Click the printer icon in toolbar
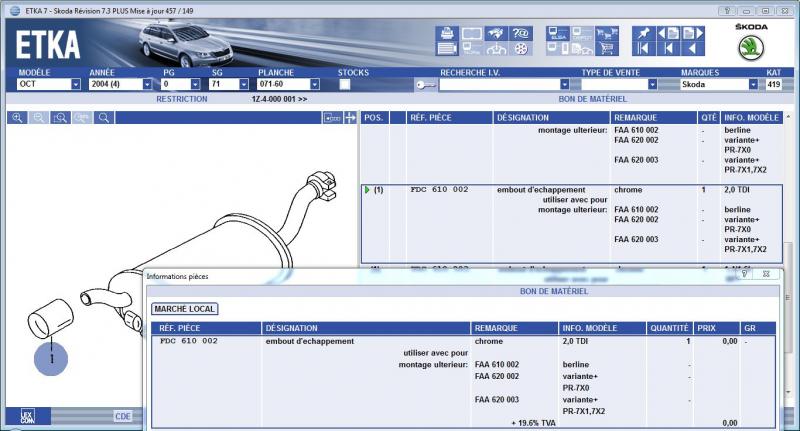Screen dimensions: 800x431 tap(447, 33)
